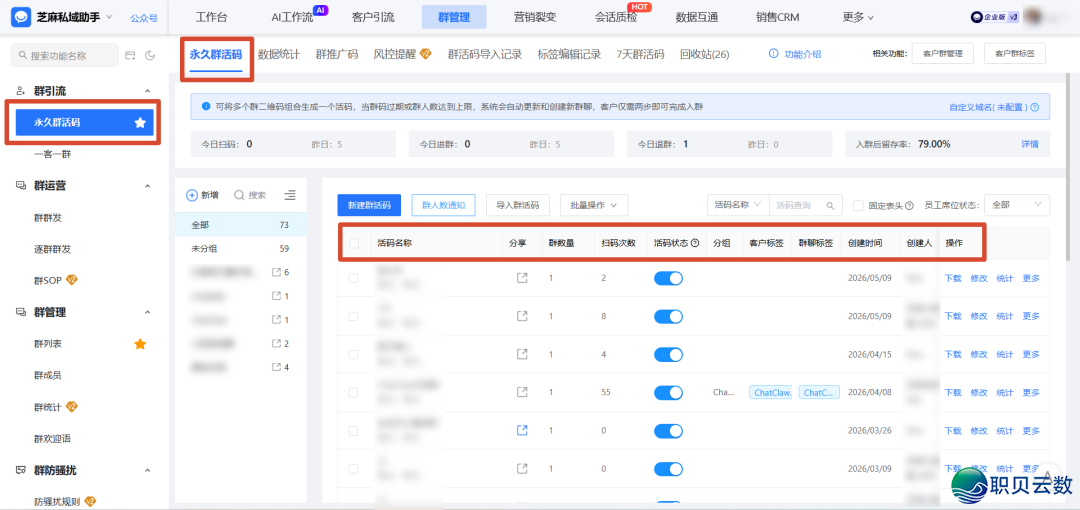This screenshot has height=510, width=1080.
Task: Open the share icon in the 2-scan row
Action: coord(522,278)
